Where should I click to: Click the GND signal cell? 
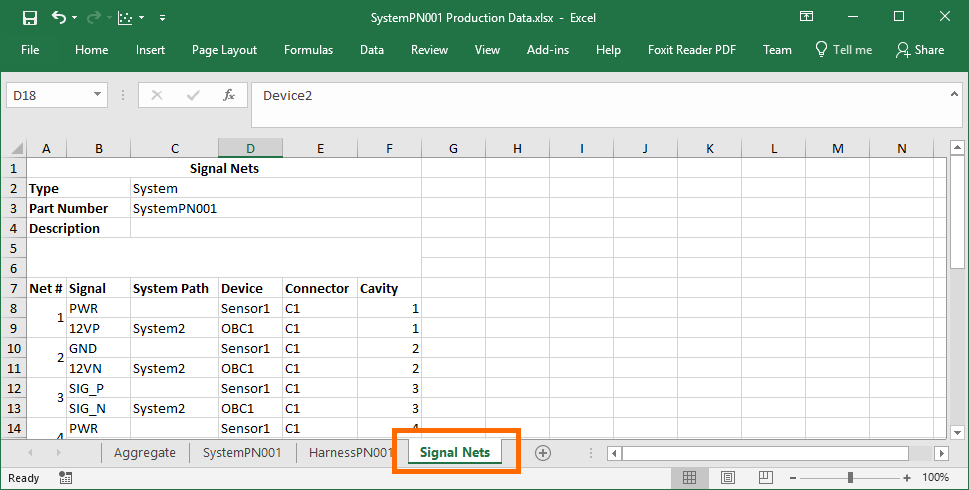coord(98,348)
